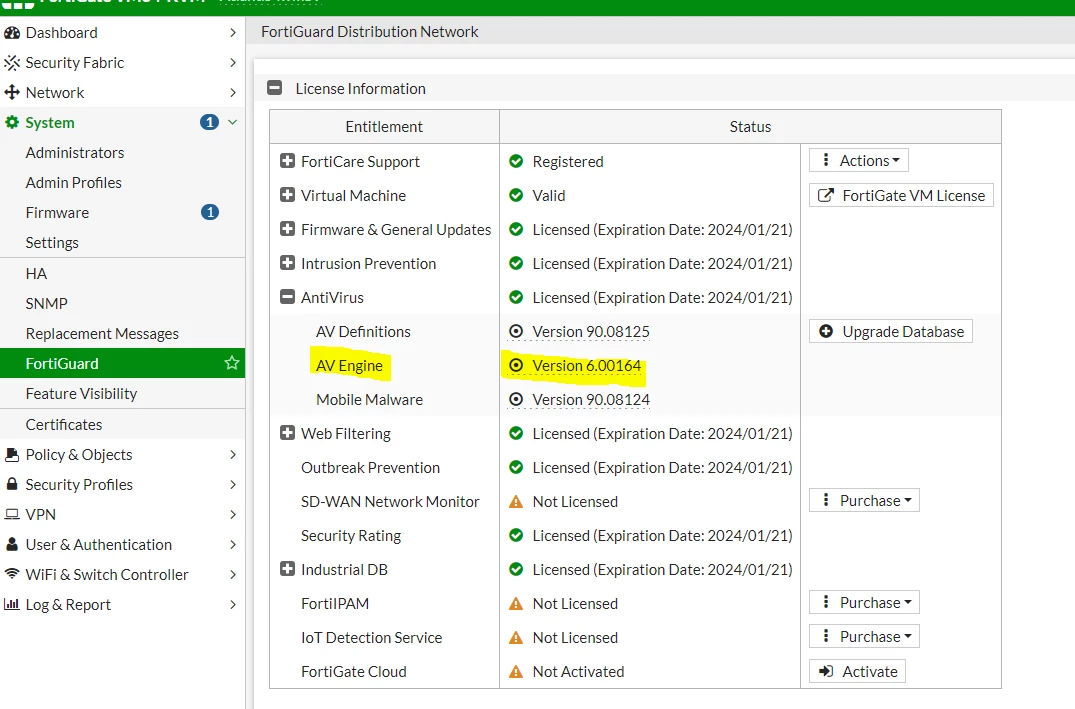Click the User & Authentication person icon
The image size is (1075, 709).
(12, 544)
